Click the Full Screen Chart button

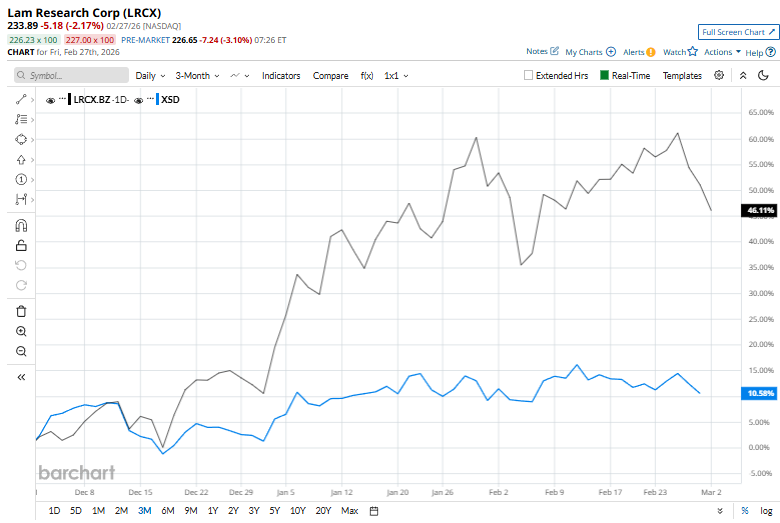click(738, 32)
